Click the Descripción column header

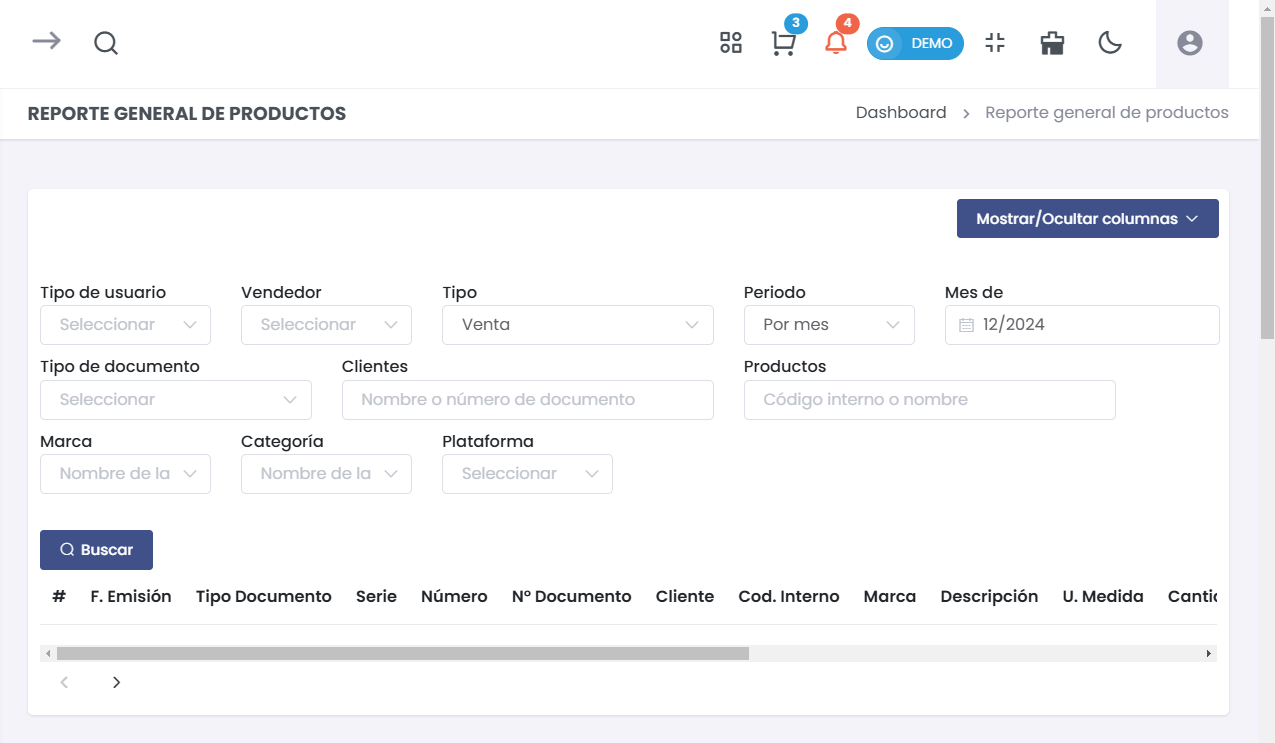pos(989,596)
